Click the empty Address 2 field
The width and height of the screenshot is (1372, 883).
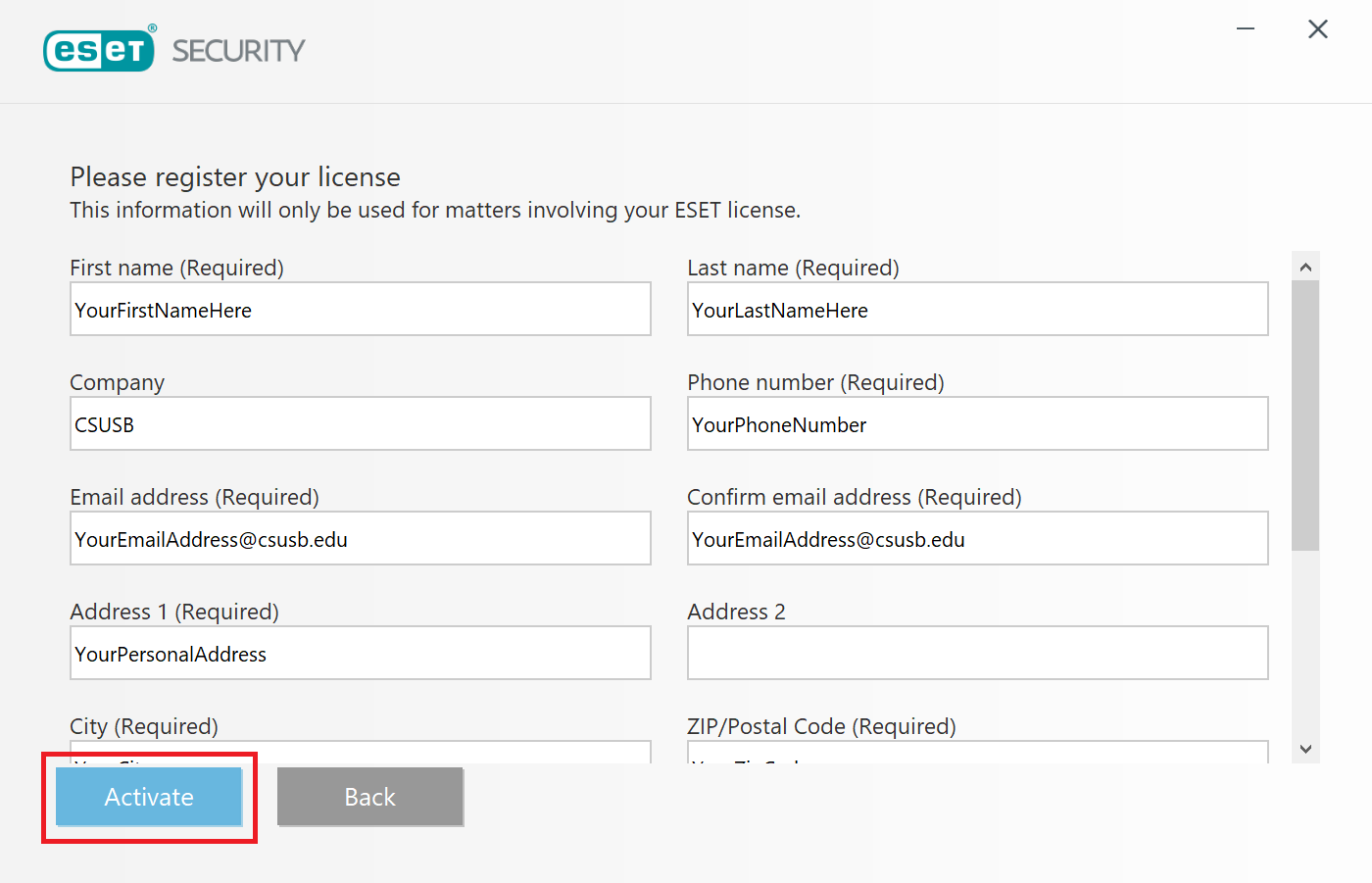pyautogui.click(x=978, y=653)
